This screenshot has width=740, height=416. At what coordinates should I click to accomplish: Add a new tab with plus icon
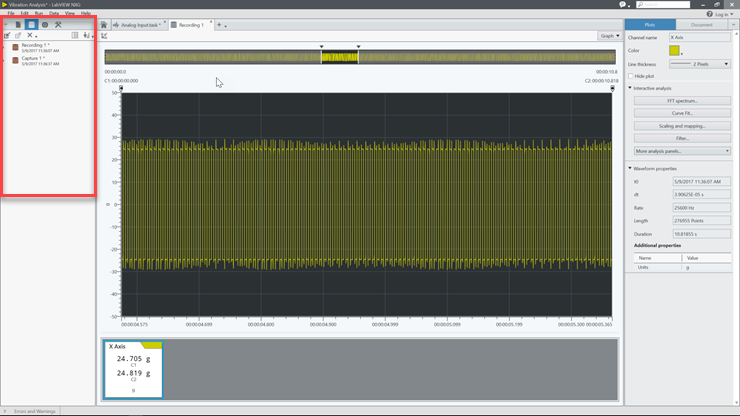pos(219,25)
